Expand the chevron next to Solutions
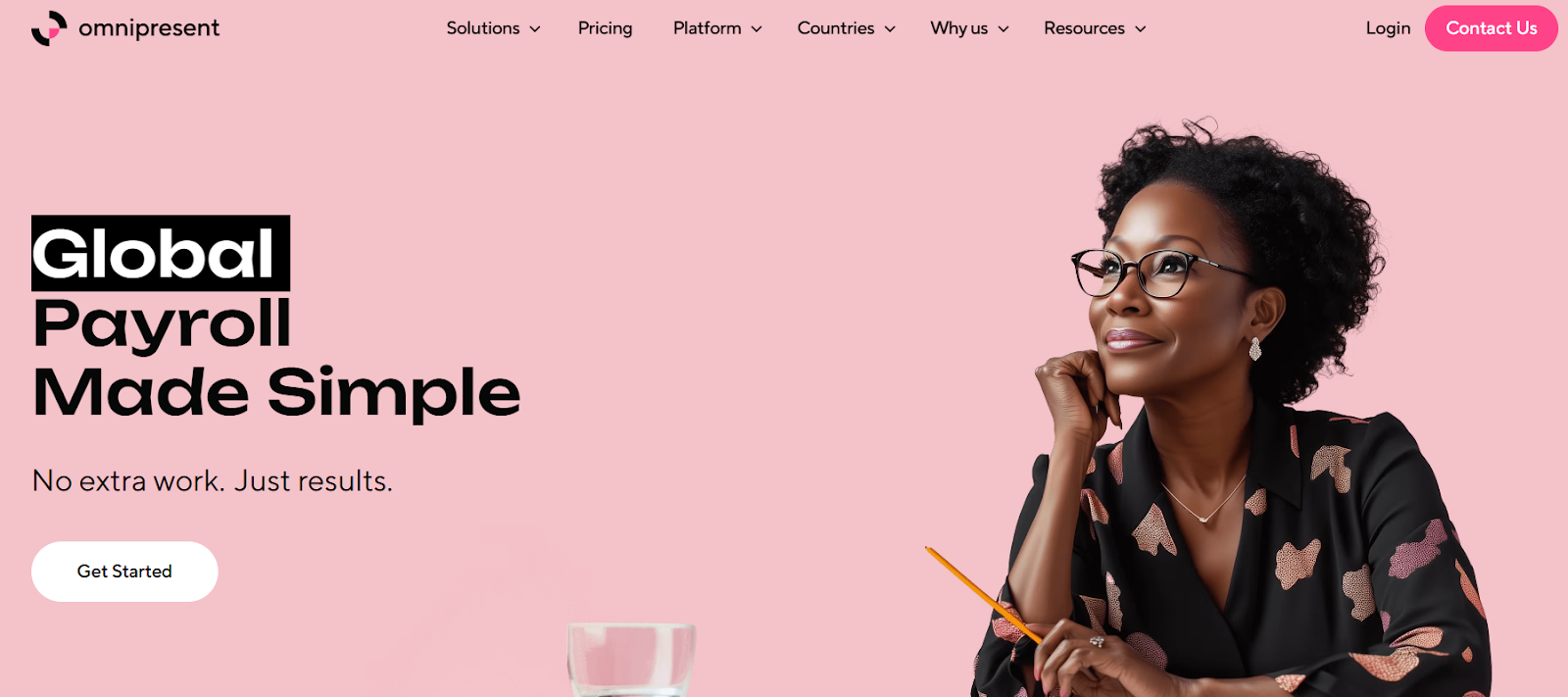The width and height of the screenshot is (1568, 697). click(x=535, y=29)
